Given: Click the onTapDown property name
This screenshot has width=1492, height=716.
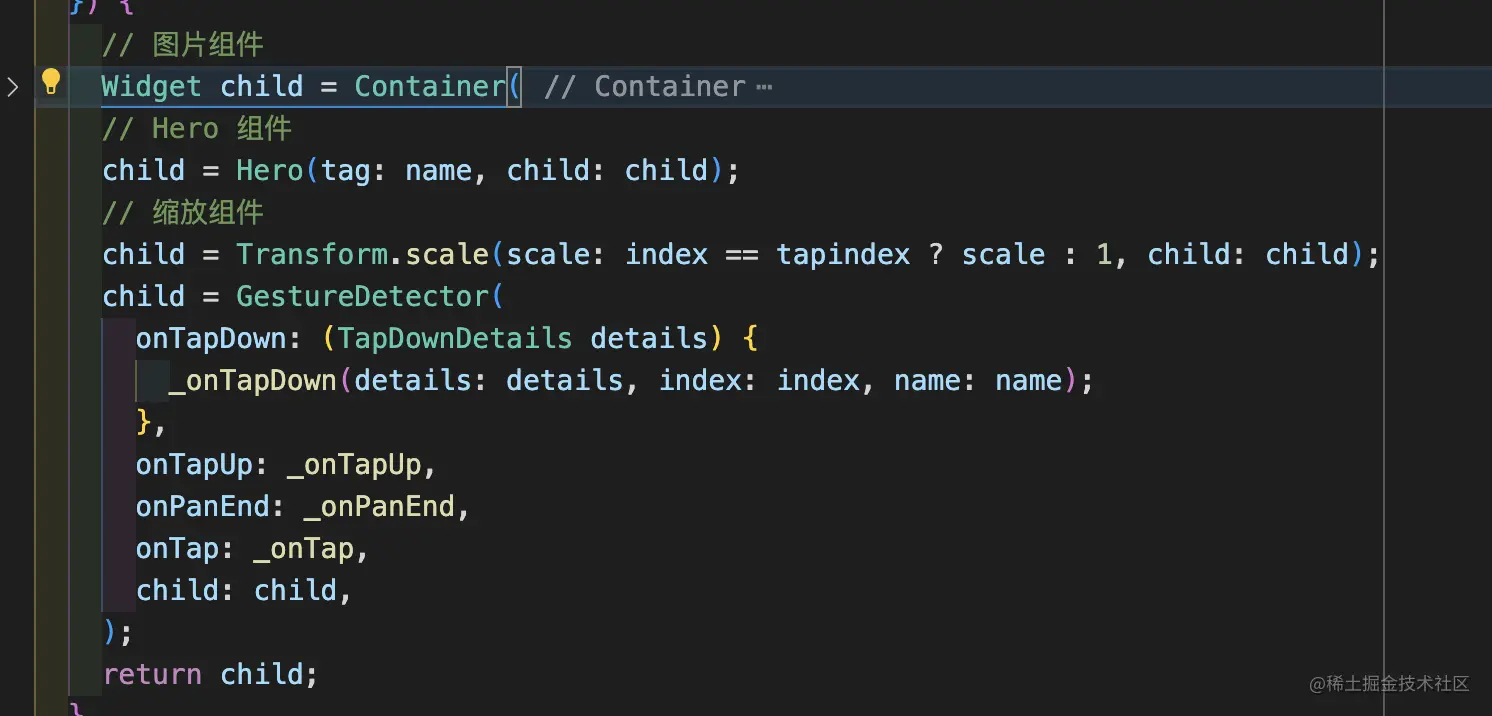Looking at the screenshot, I should (211, 339).
